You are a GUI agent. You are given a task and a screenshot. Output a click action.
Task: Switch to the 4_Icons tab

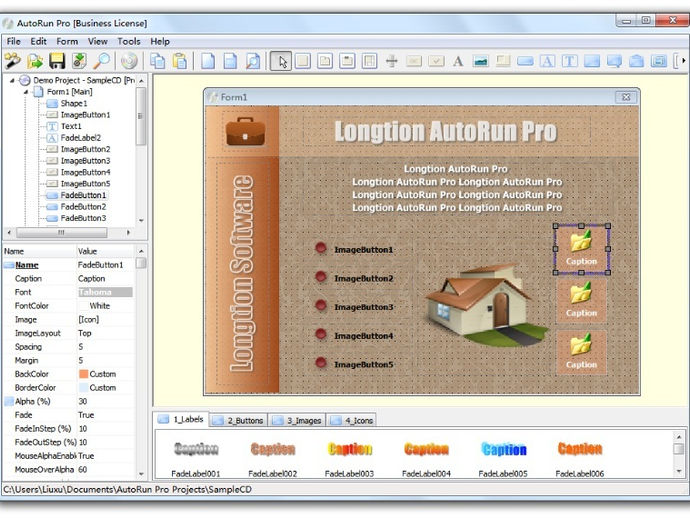click(x=352, y=420)
